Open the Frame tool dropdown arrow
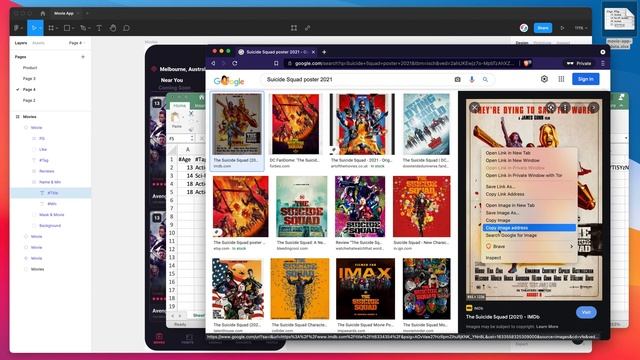Image resolution: width=640 pixels, height=360 pixels. pyautogui.click(x=57, y=28)
